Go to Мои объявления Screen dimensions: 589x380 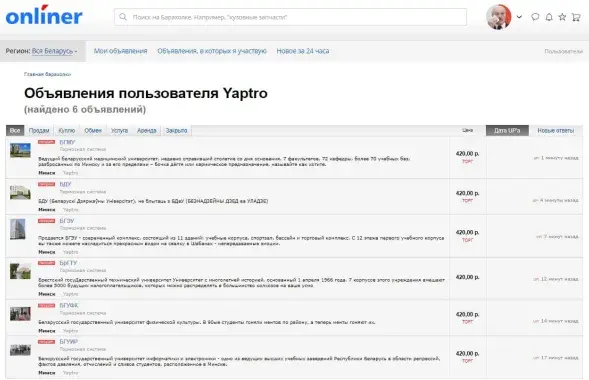pos(120,51)
